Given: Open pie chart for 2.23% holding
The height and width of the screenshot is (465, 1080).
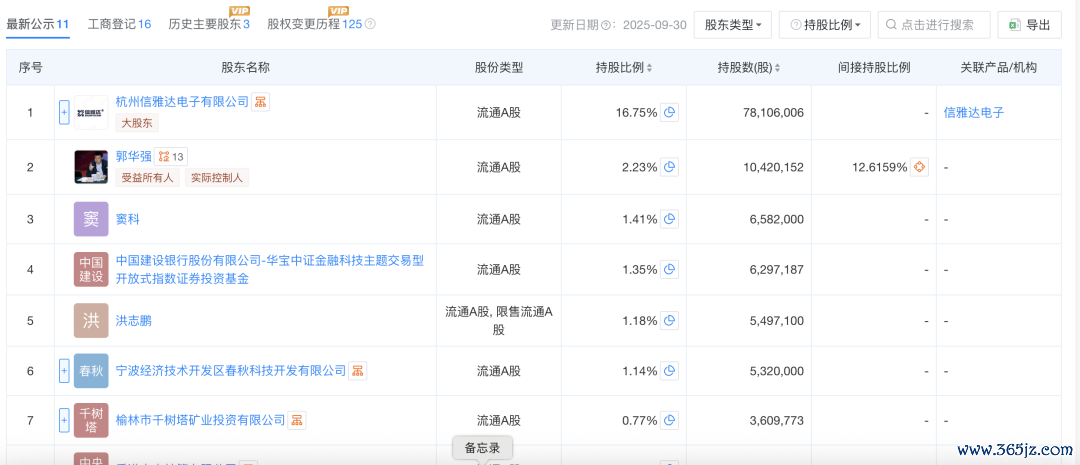Looking at the screenshot, I should tap(669, 167).
